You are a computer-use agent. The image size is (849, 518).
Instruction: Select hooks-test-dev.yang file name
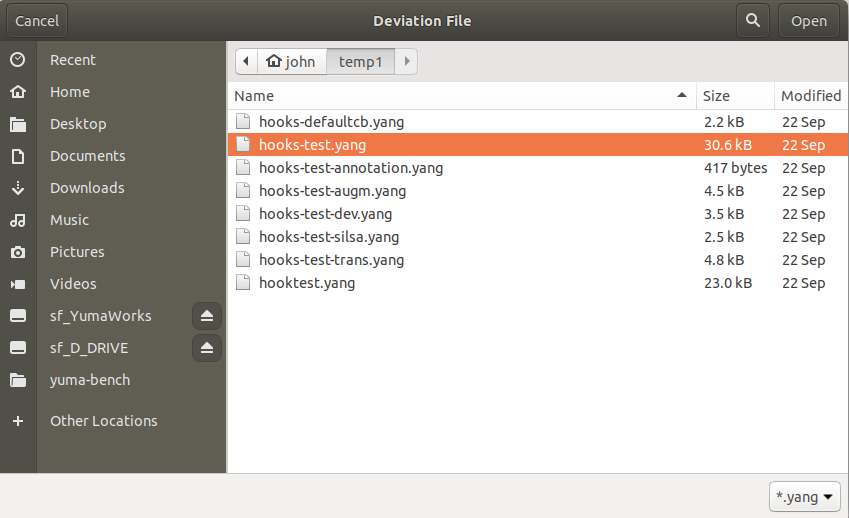(325, 214)
